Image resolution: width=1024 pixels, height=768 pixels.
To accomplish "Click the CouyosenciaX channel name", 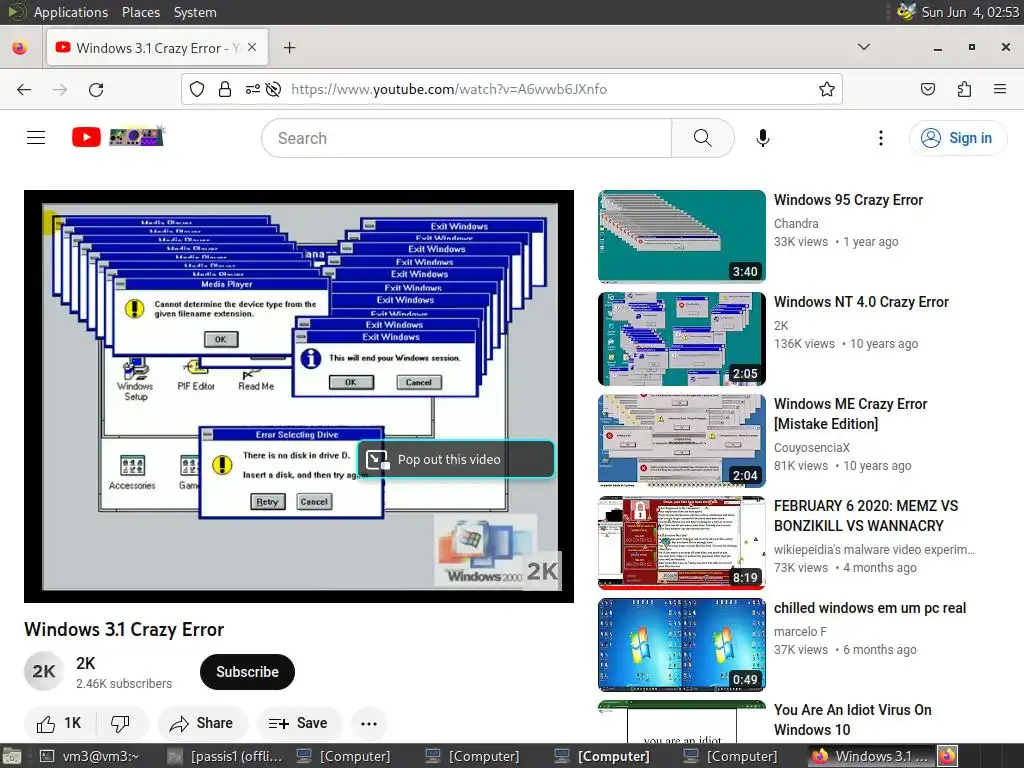I will coord(812,448).
